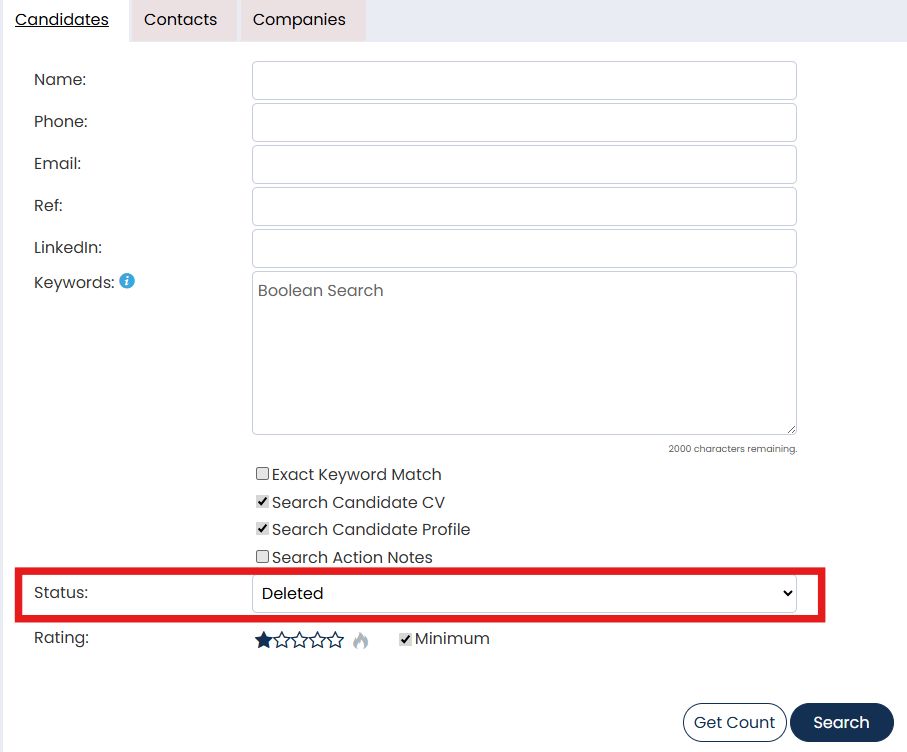Set rating to one star
The height and width of the screenshot is (752, 907).
pos(264,640)
